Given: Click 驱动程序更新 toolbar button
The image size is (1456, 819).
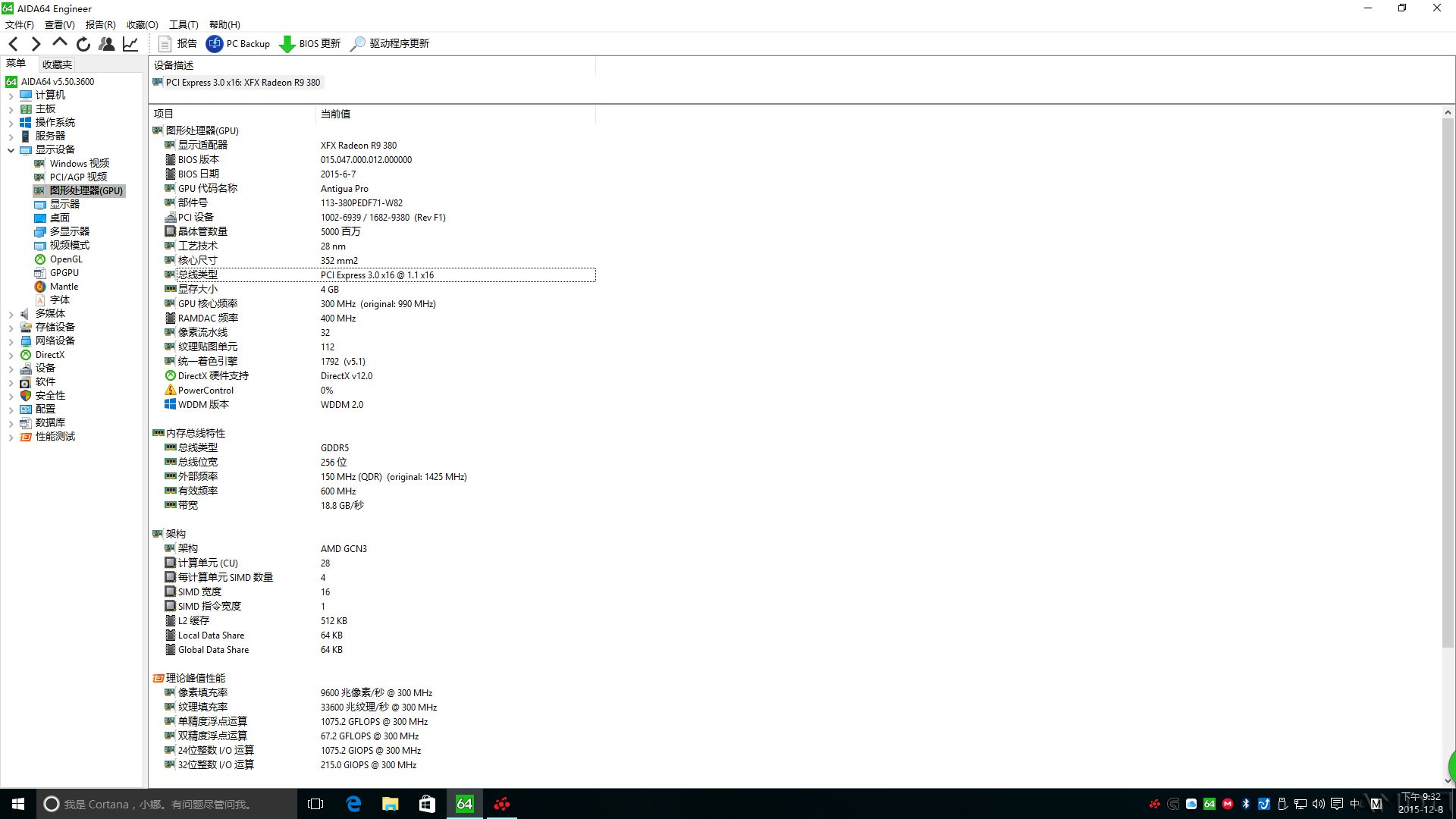Looking at the screenshot, I should click(390, 44).
